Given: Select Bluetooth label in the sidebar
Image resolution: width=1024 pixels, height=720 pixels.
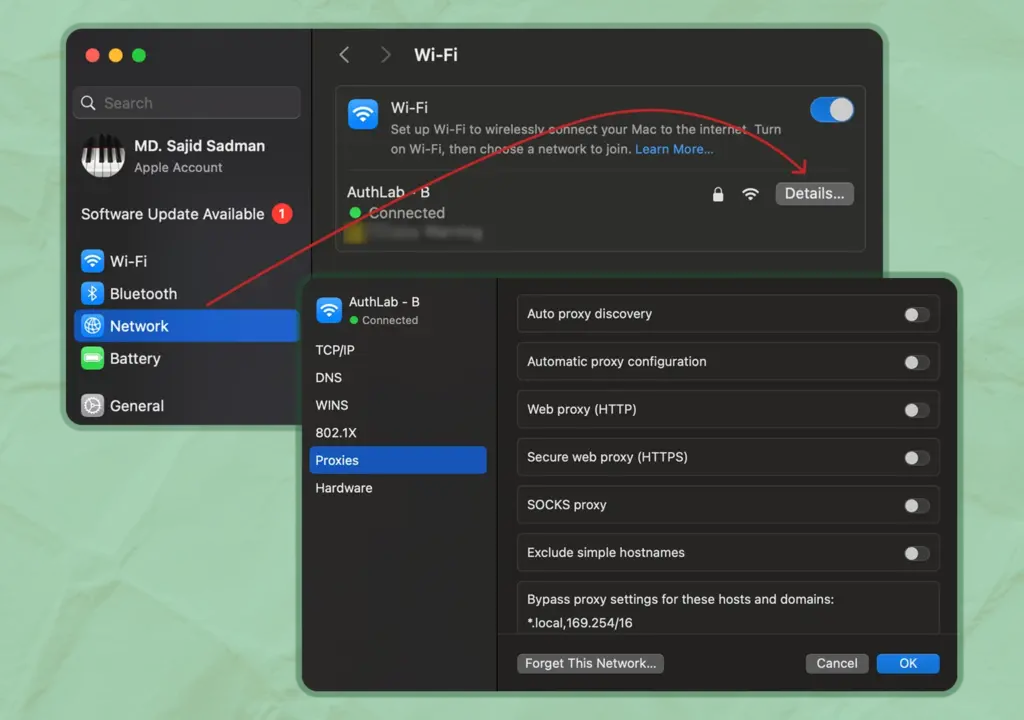Looking at the screenshot, I should (x=143, y=294).
